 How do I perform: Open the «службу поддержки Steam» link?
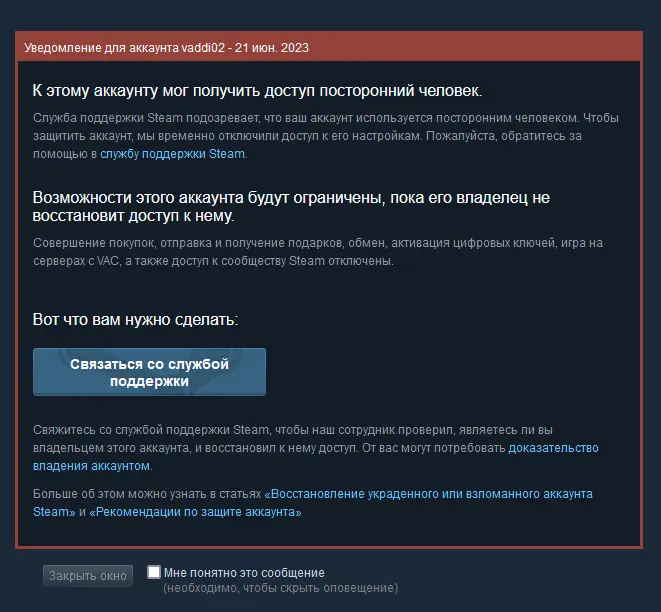(x=172, y=154)
